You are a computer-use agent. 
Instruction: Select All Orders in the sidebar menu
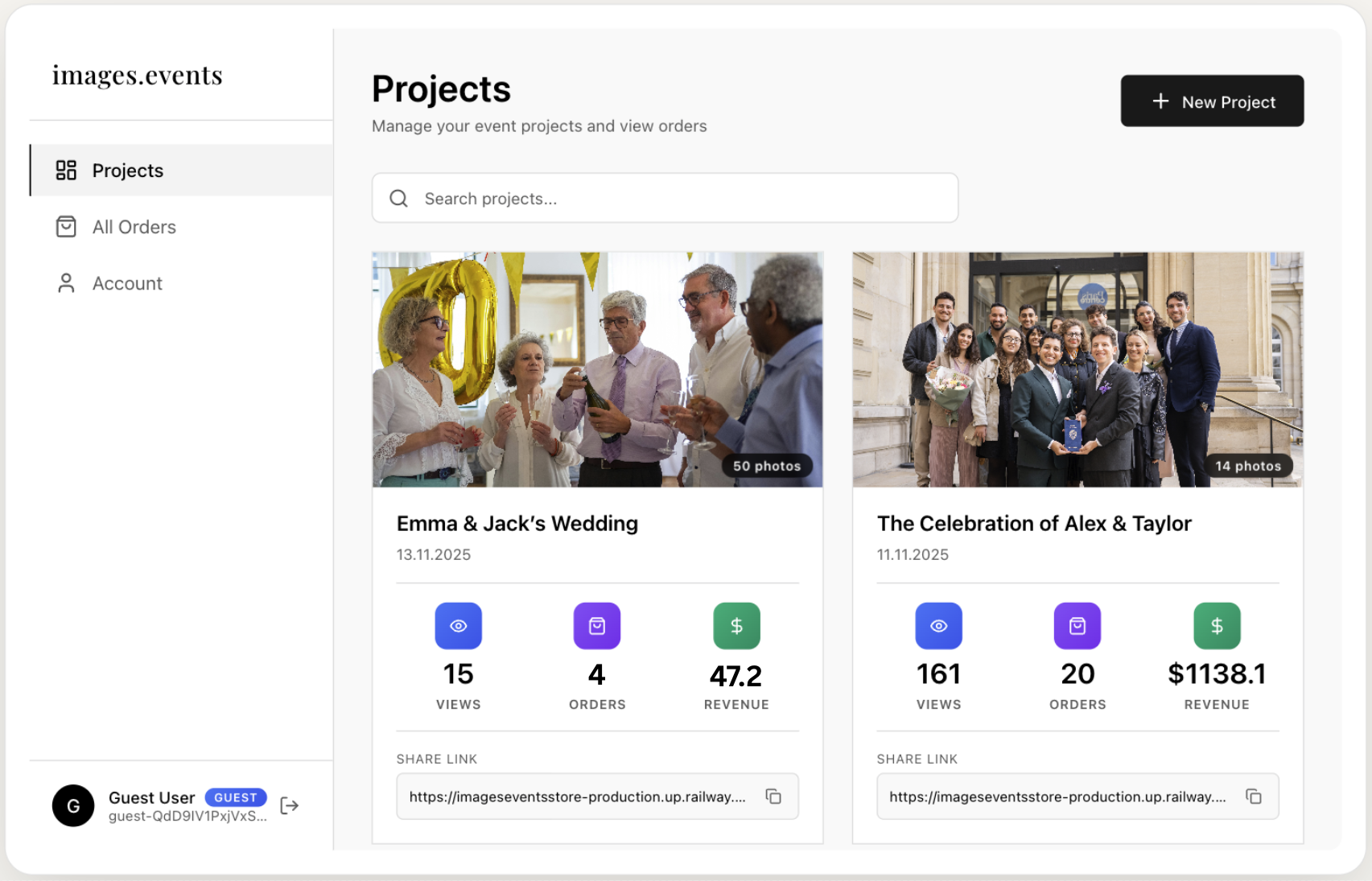(134, 226)
